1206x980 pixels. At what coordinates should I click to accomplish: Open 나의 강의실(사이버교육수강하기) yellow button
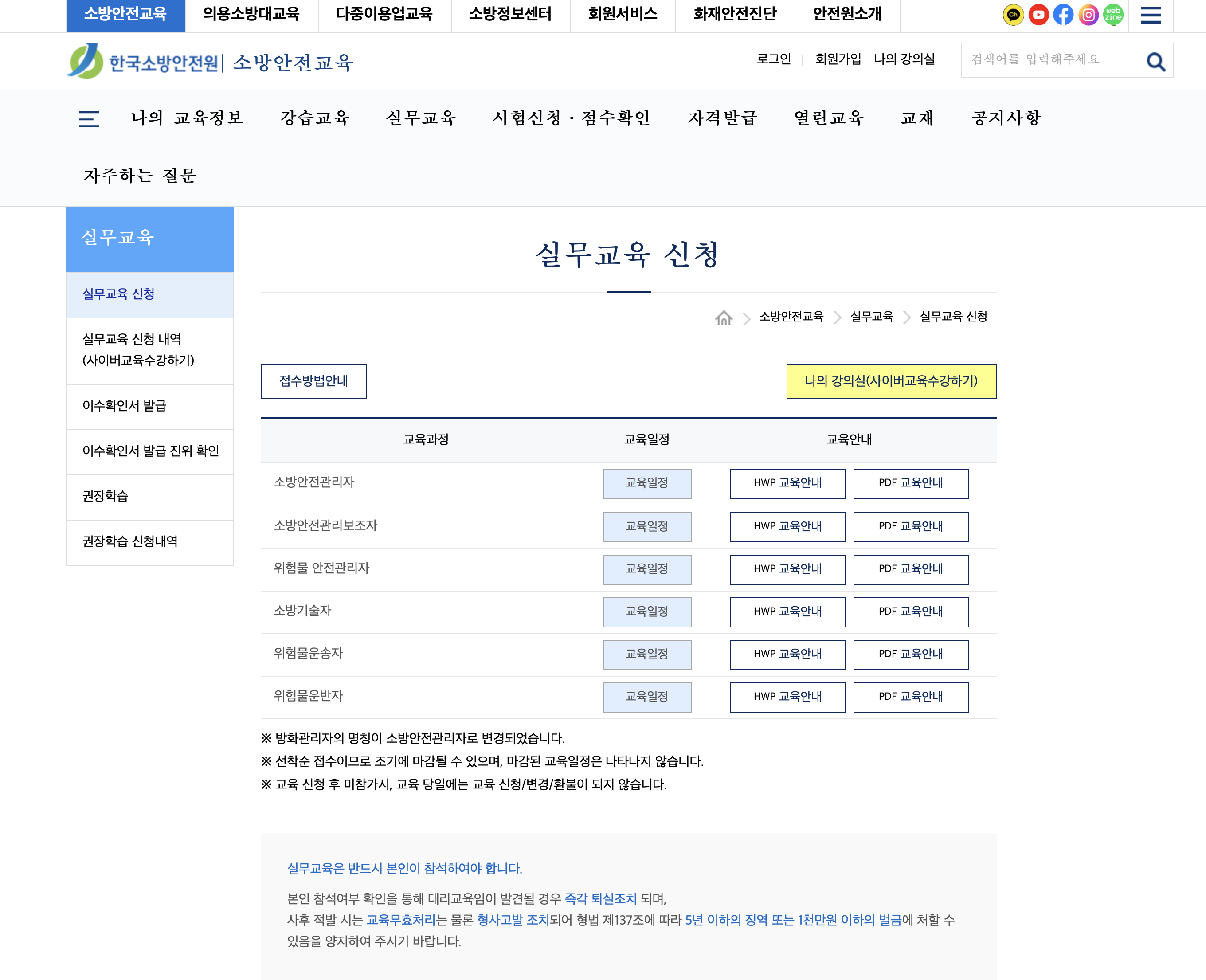tap(891, 381)
